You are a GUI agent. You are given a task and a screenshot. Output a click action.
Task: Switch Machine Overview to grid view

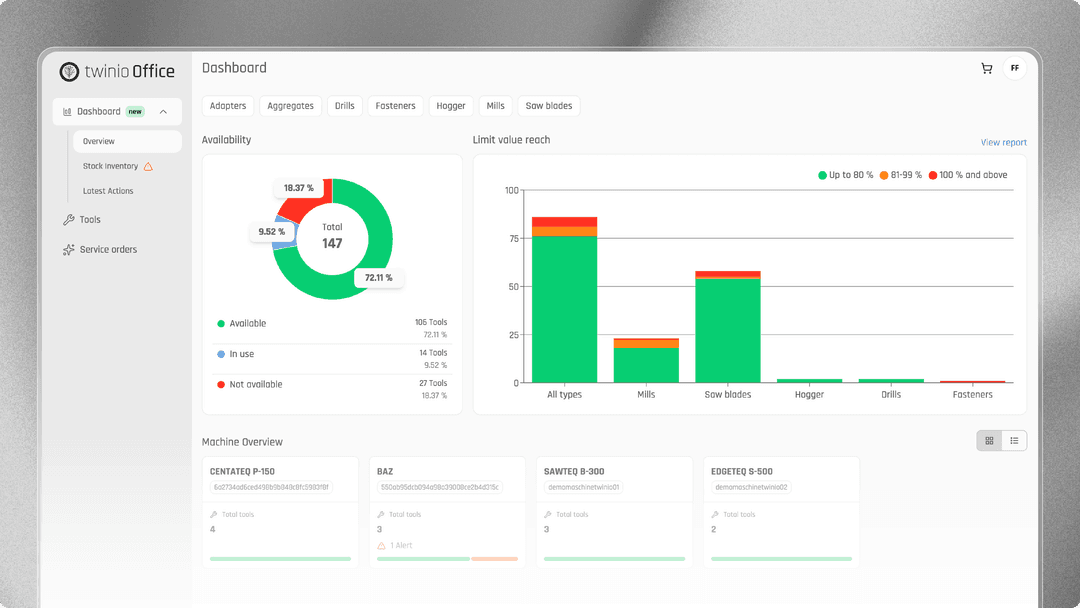point(989,441)
